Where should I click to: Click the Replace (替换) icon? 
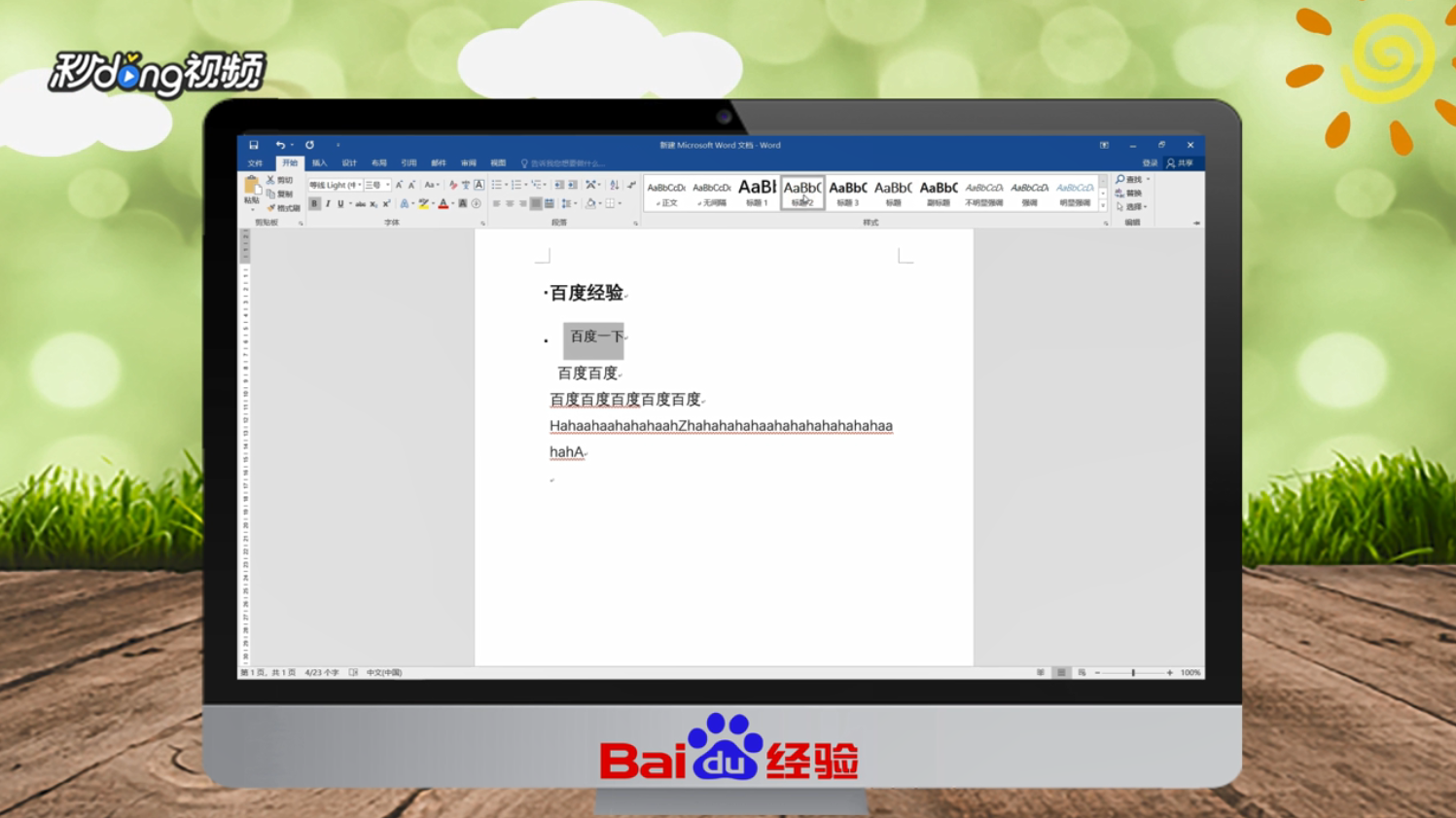[1128, 193]
